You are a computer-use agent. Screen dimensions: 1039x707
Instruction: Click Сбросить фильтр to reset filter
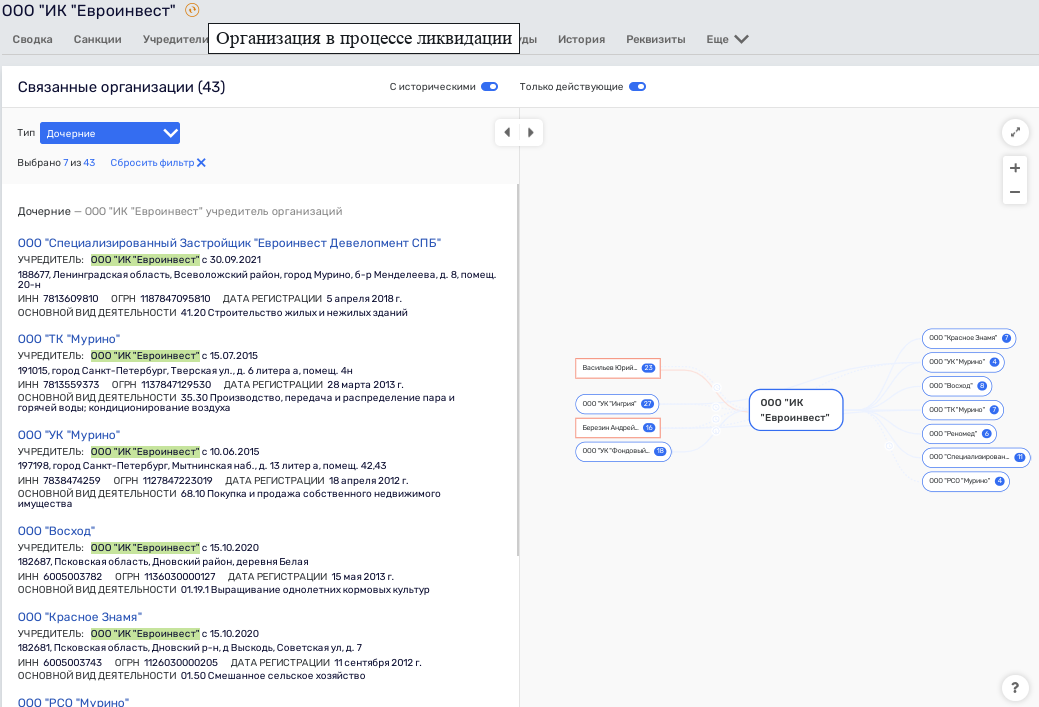tap(158, 162)
